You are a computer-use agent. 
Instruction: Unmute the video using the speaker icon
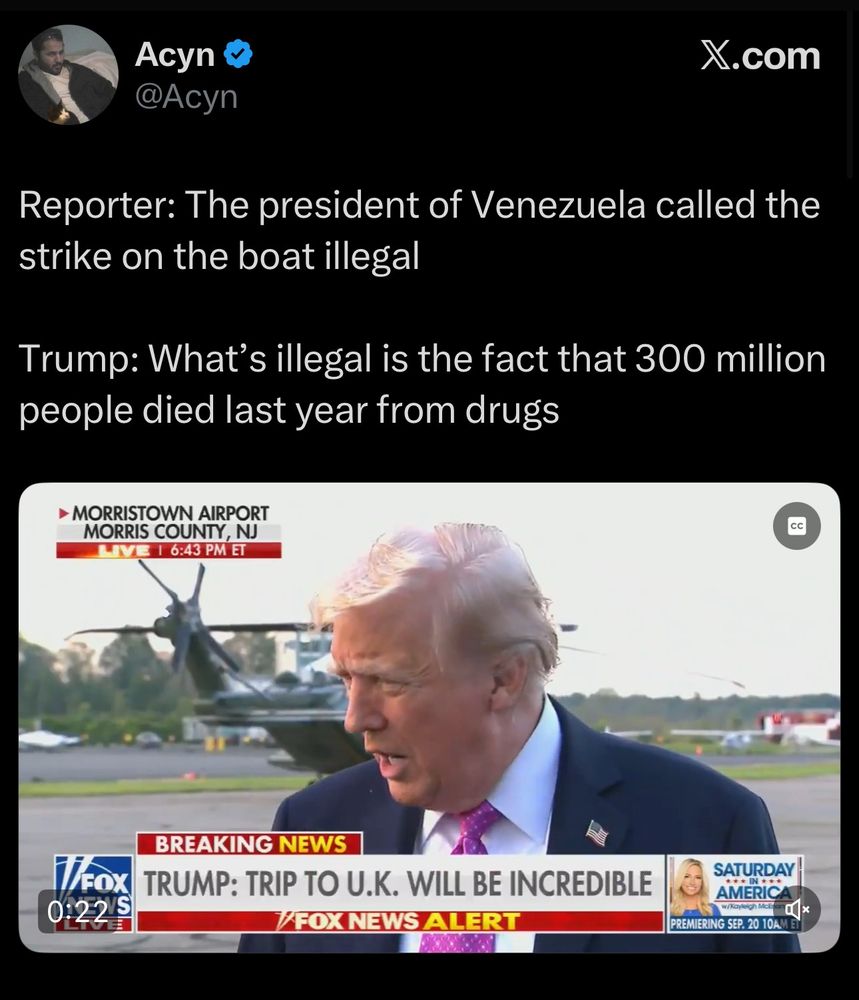pyautogui.click(x=797, y=909)
